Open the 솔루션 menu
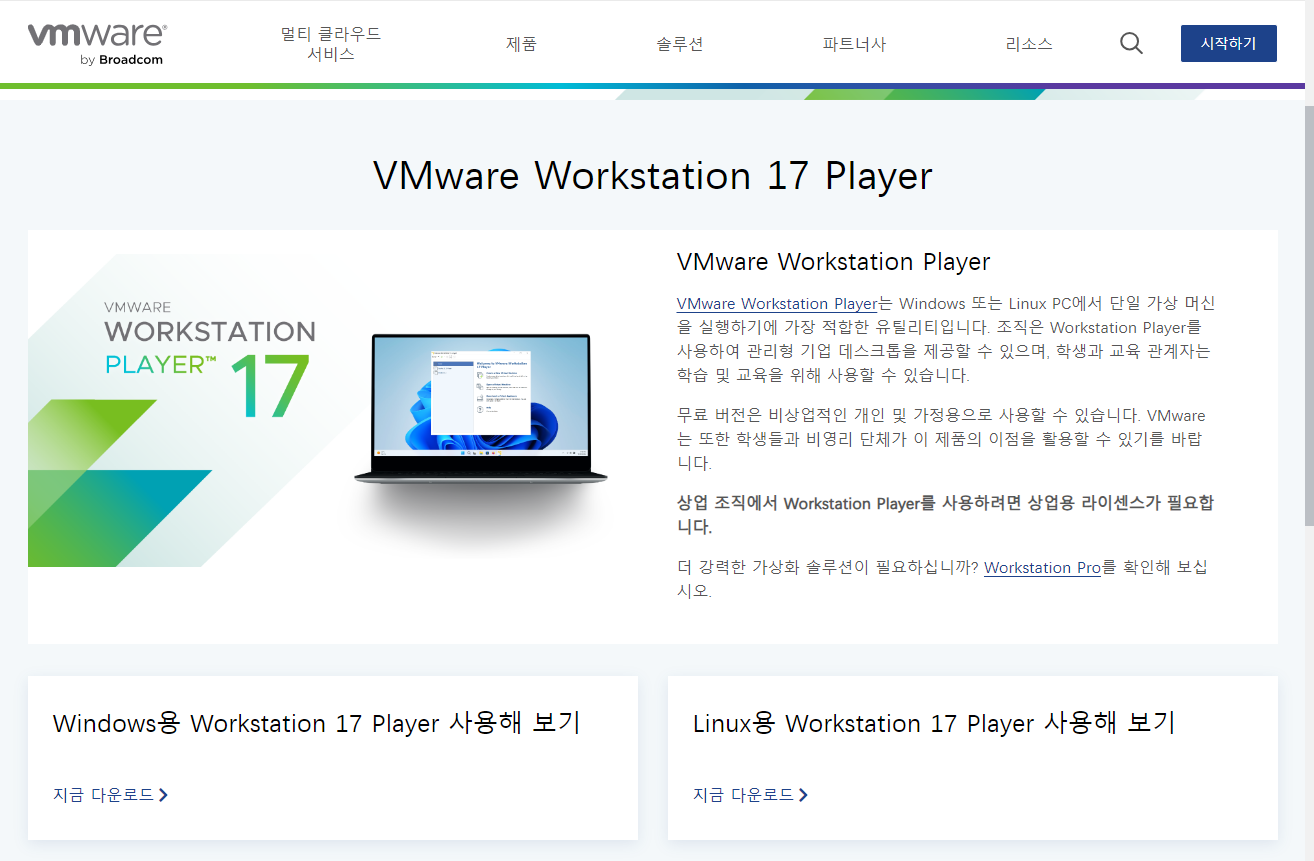This screenshot has height=861, width=1314. (x=680, y=44)
